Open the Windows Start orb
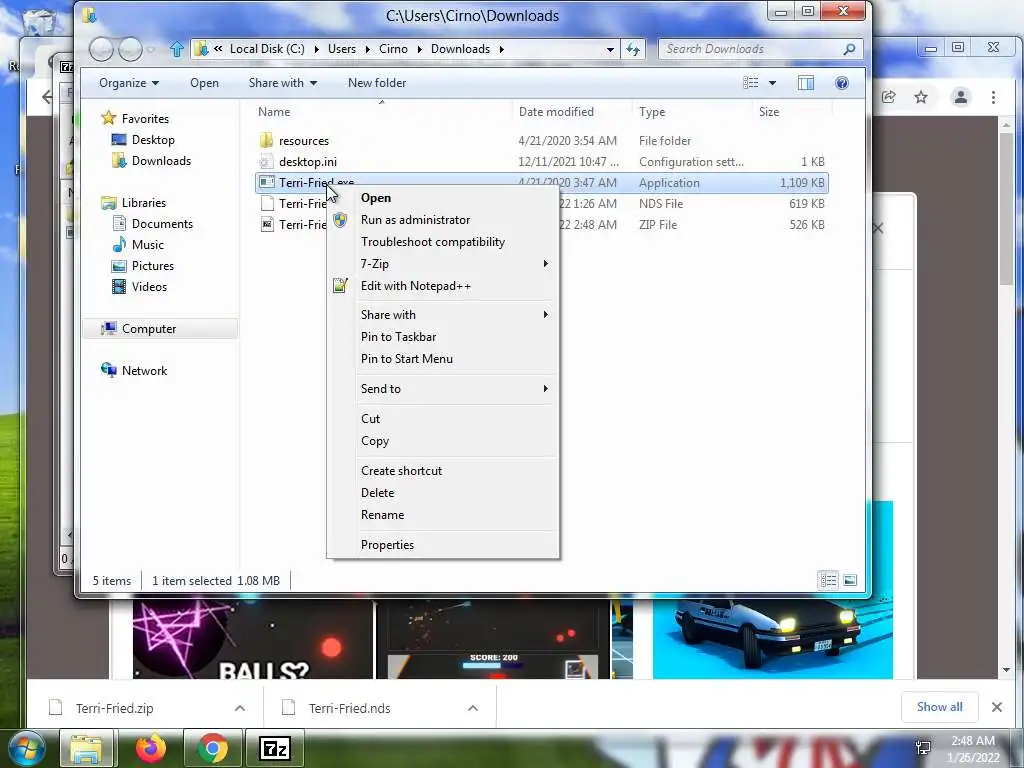1024x768 pixels. [26, 749]
